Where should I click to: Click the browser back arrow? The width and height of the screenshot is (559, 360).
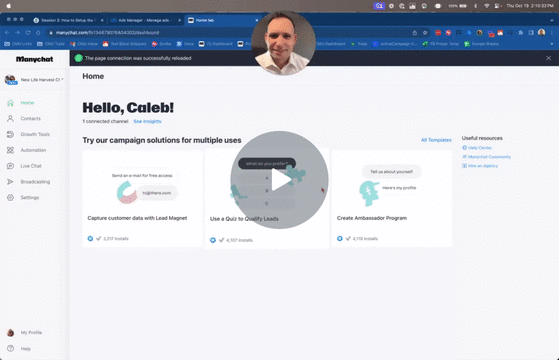[x=7, y=32]
